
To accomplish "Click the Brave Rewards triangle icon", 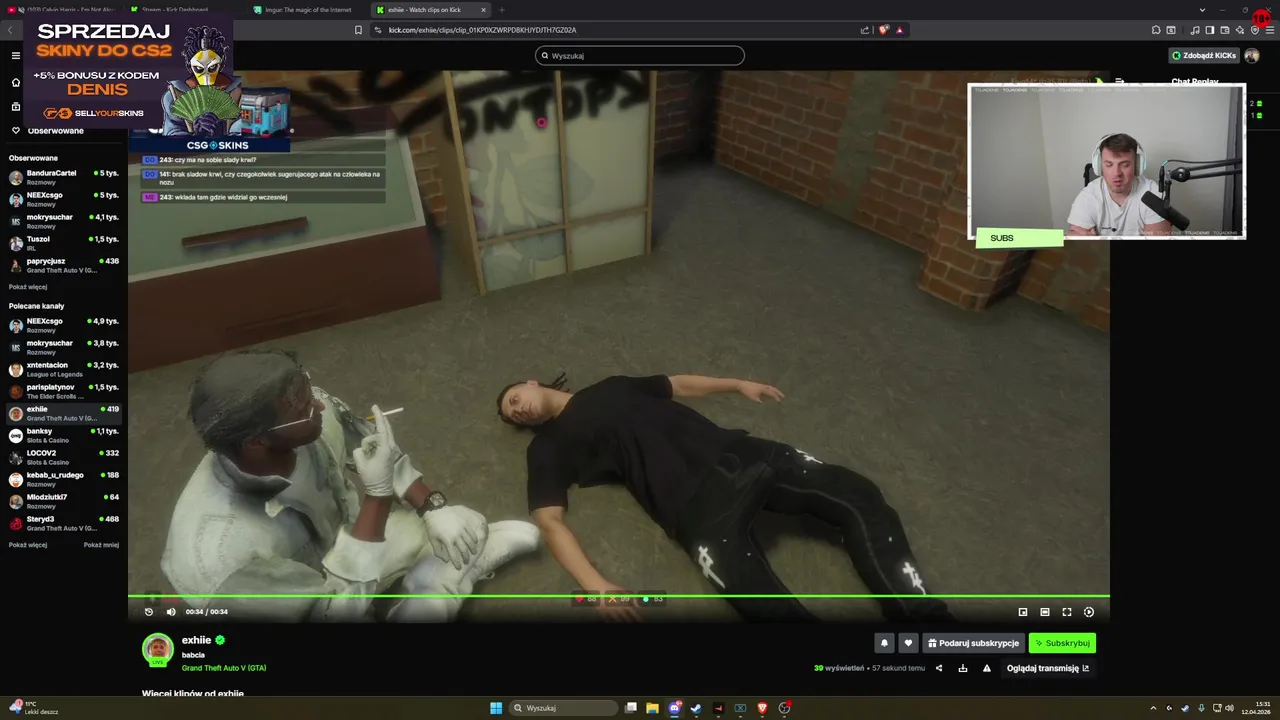I will tap(899, 30).
